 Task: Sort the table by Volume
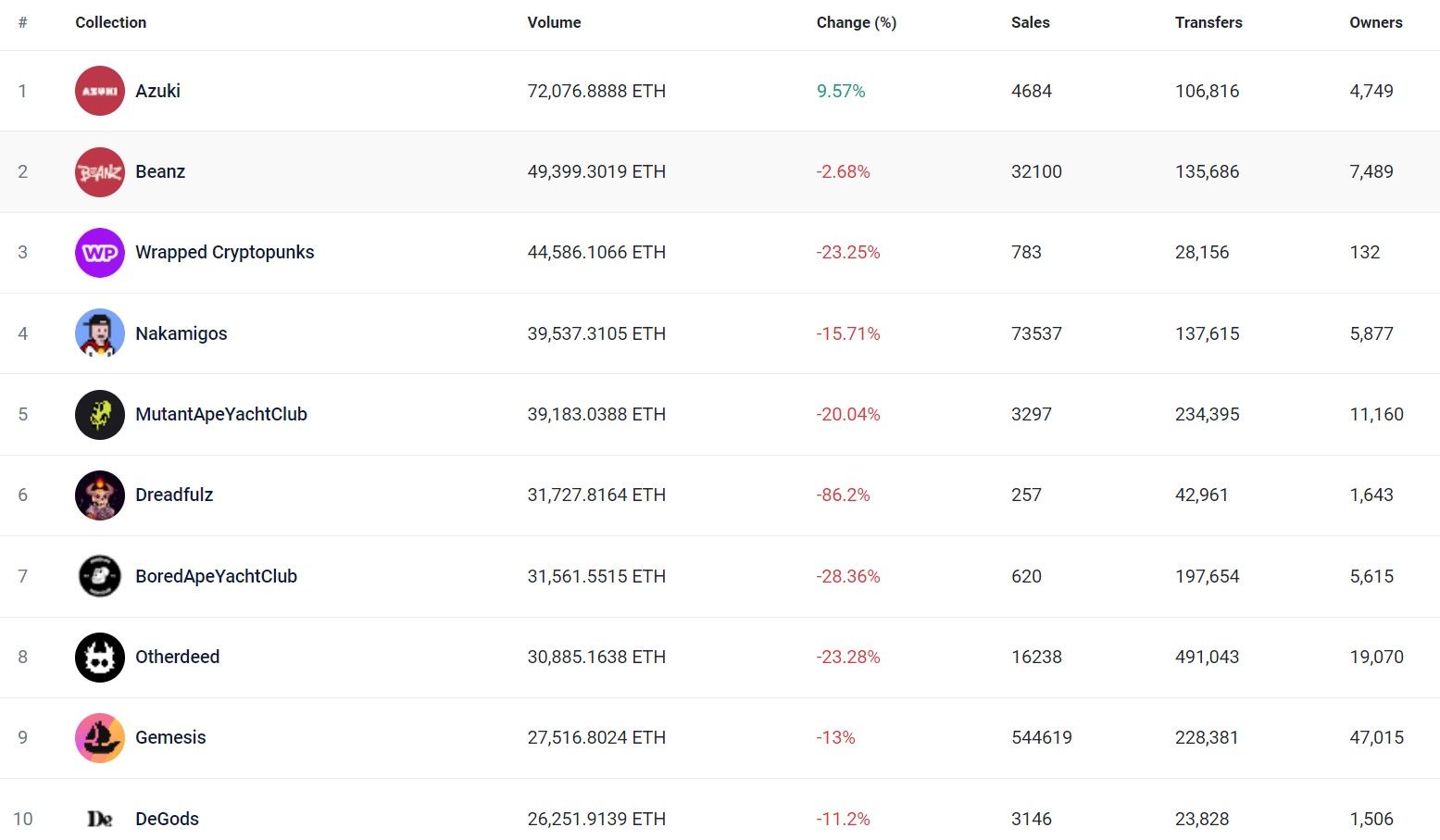(554, 22)
